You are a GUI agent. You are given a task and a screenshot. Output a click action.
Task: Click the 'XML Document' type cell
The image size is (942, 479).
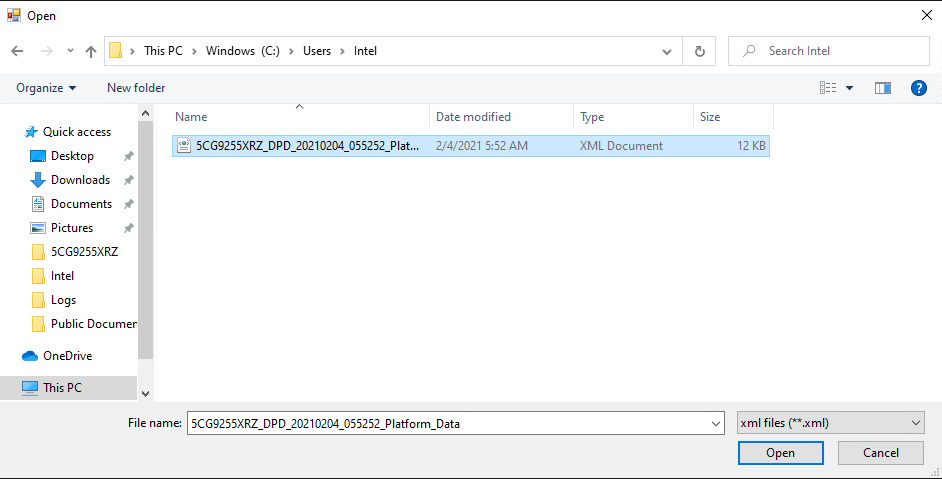click(621, 145)
